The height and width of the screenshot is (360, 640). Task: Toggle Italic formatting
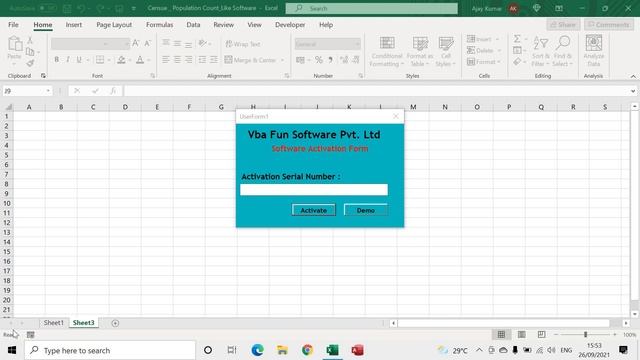pos(68,60)
